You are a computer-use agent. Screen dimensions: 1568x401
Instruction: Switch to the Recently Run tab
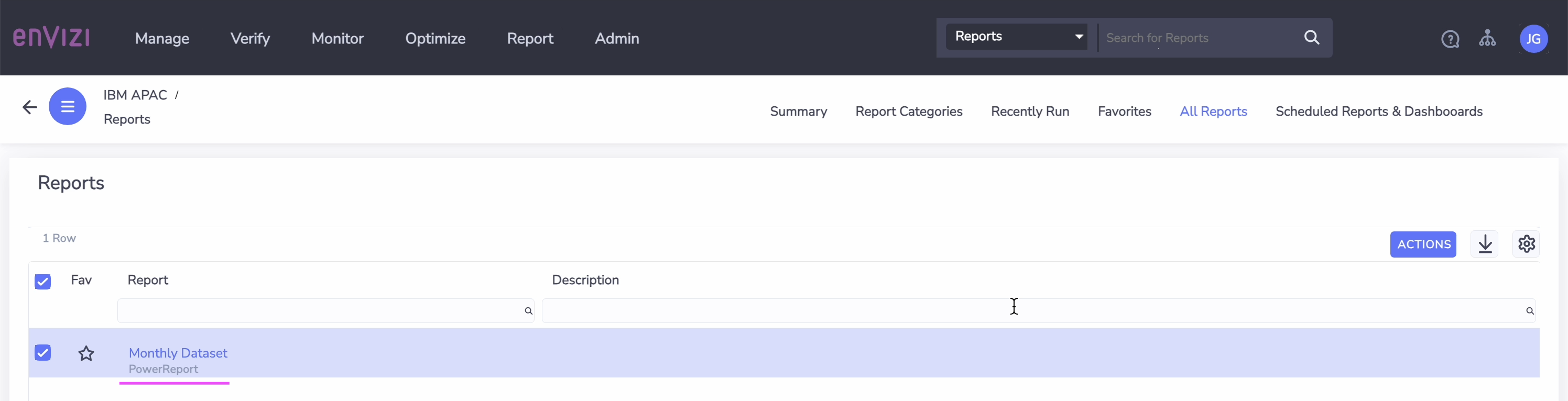coord(1030,112)
